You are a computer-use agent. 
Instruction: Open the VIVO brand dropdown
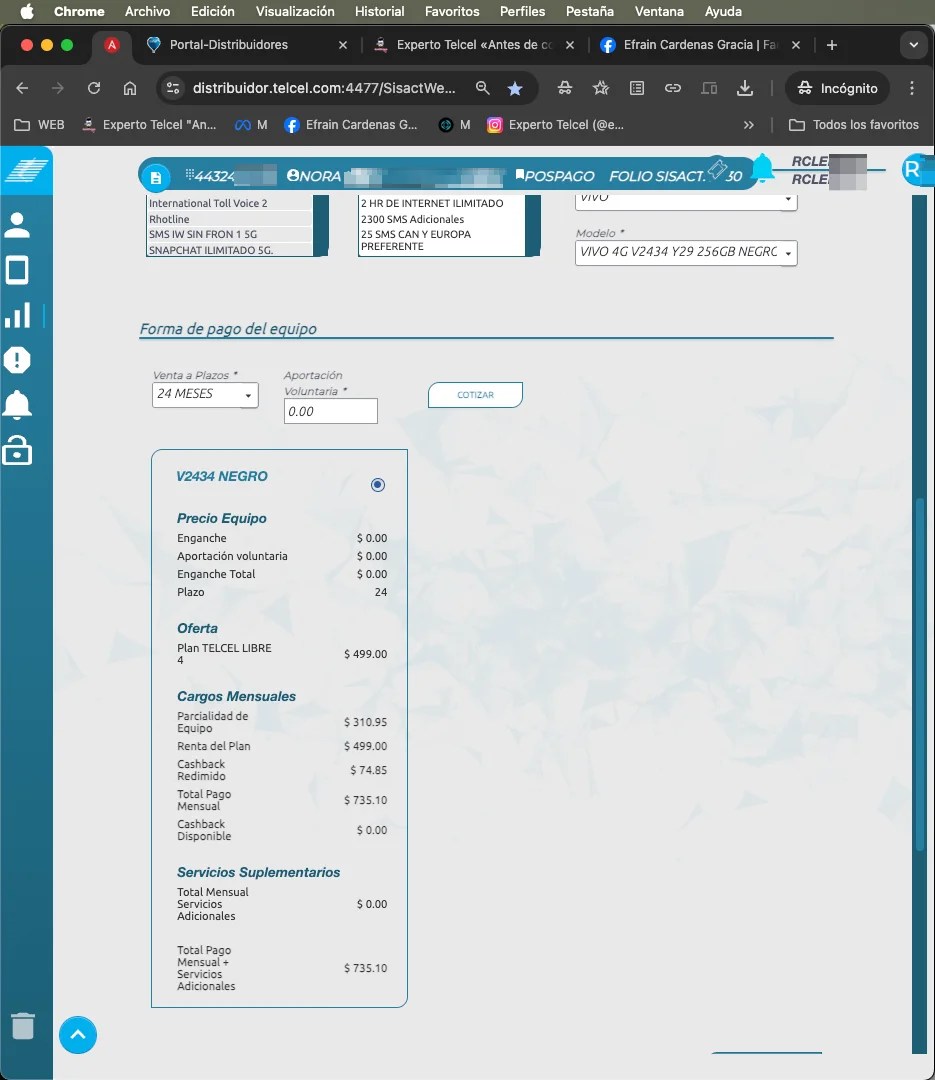[686, 201]
